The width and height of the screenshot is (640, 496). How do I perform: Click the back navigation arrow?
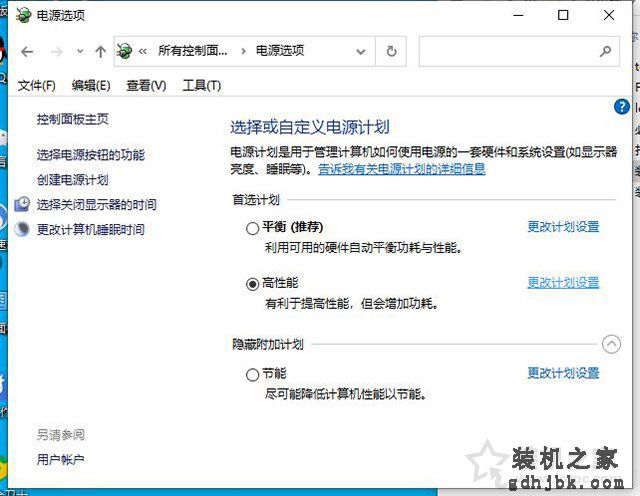pyautogui.click(x=27, y=52)
